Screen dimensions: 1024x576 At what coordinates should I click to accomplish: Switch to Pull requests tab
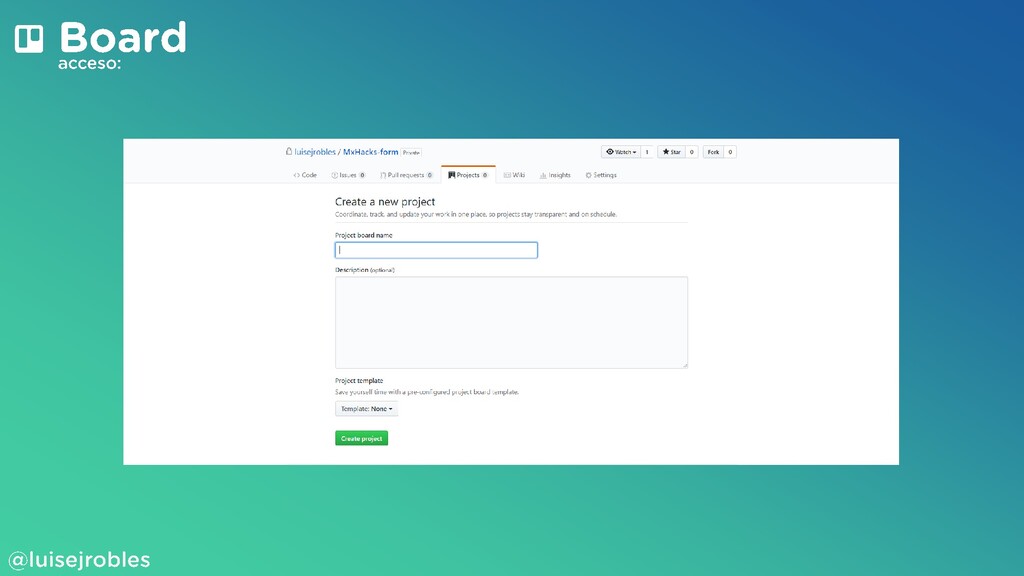pyautogui.click(x=406, y=175)
